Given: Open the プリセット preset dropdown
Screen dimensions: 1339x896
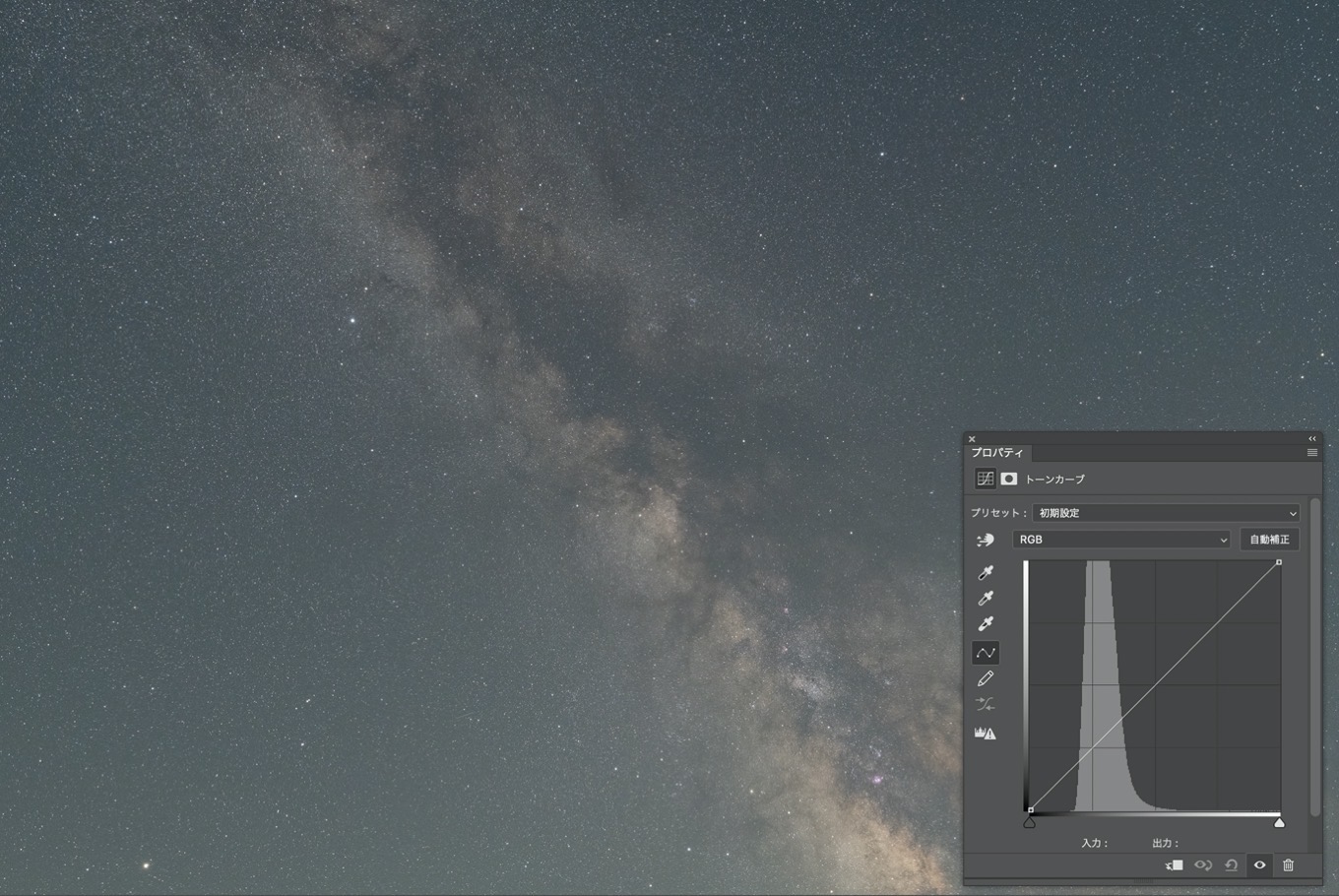Looking at the screenshot, I should click(x=1166, y=513).
